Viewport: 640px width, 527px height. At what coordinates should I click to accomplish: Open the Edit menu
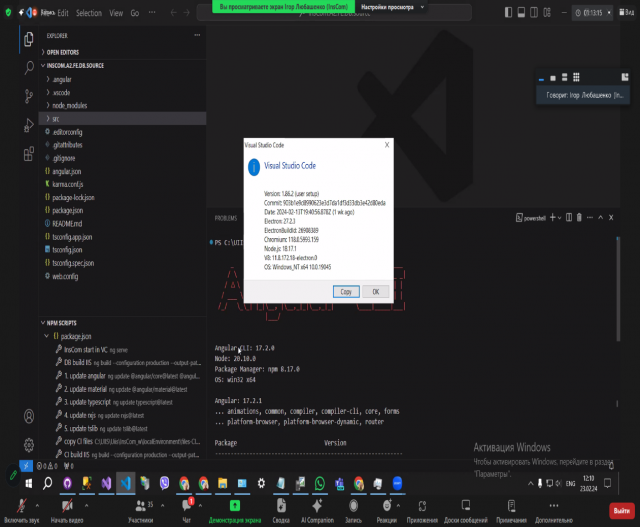tap(63, 13)
